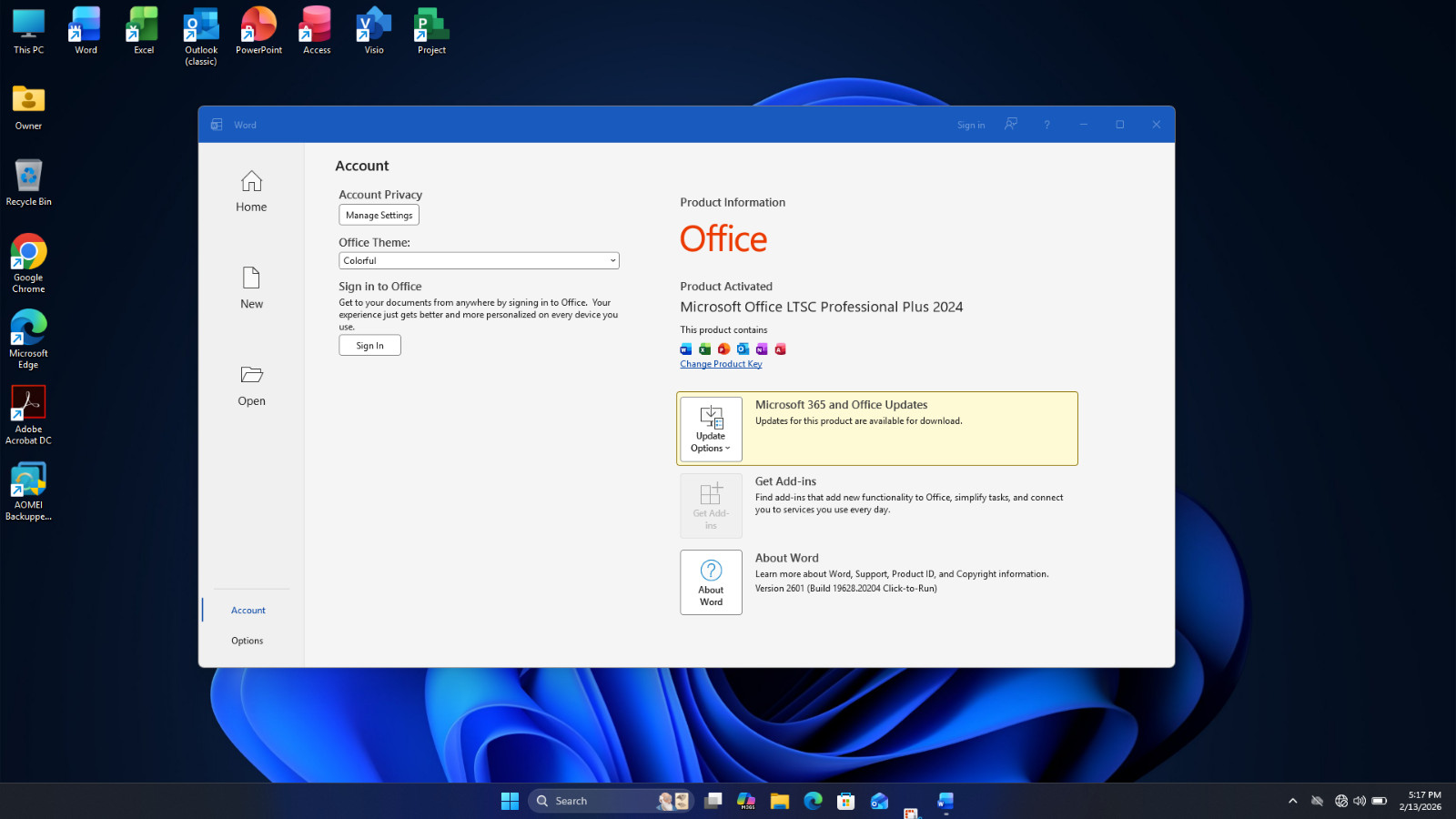Follow the Change Product Key link

tap(721, 364)
